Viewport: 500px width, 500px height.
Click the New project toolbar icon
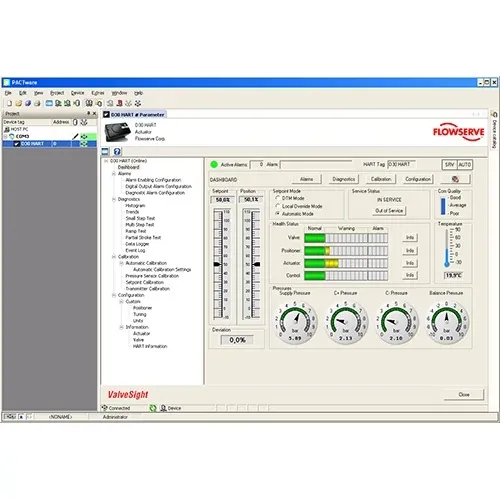coord(9,103)
